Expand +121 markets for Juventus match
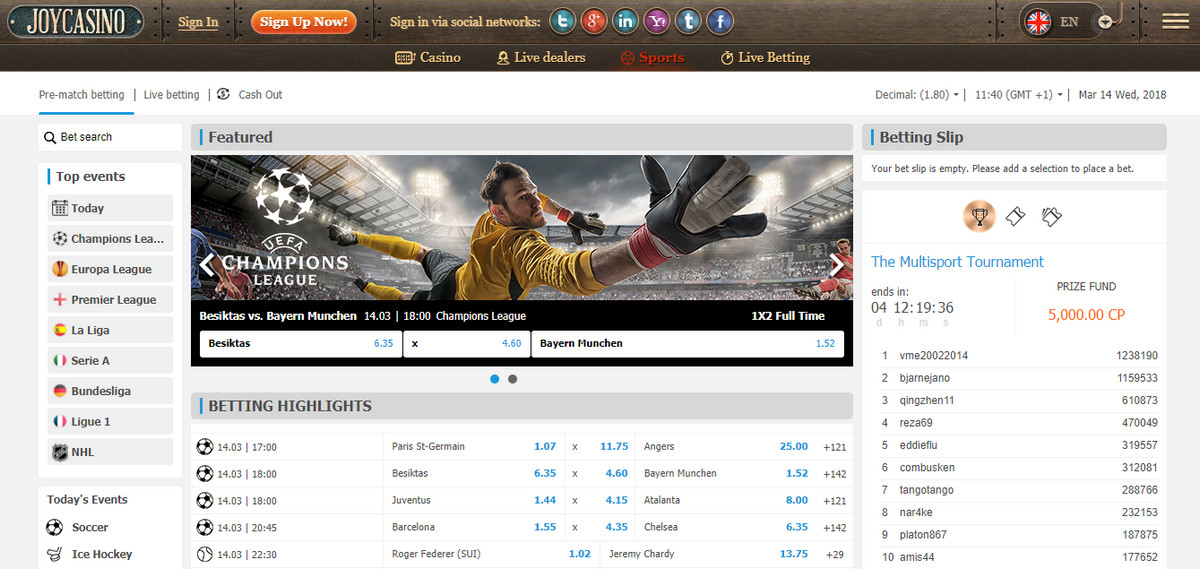This screenshot has width=1200, height=569. click(834, 501)
